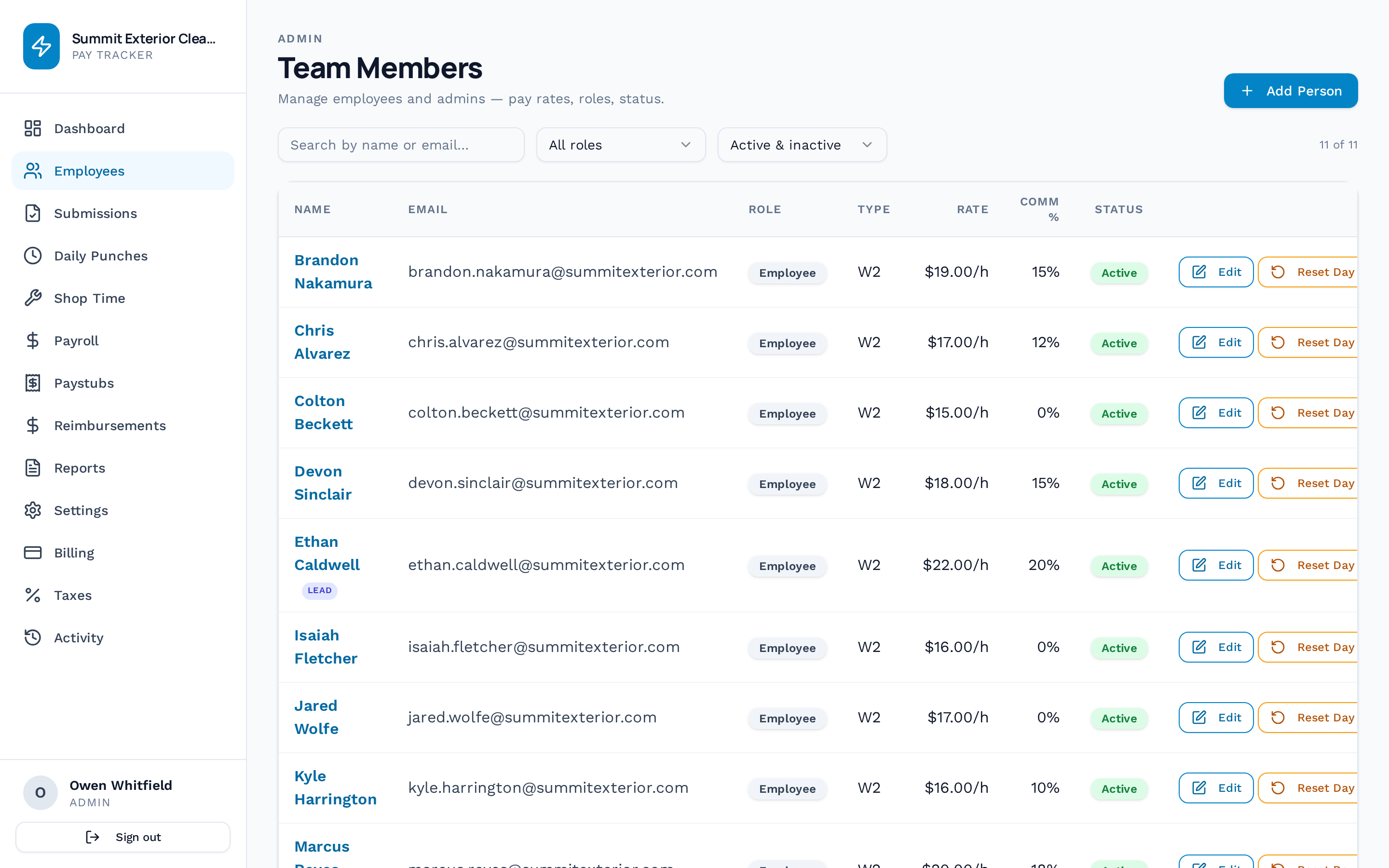Click the pencil icon in Jared Wolfe's row
The height and width of the screenshot is (868, 1389).
[x=1199, y=718]
